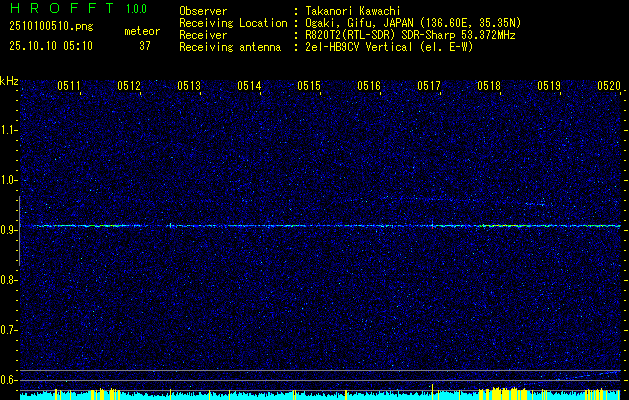This screenshot has height=400, width=629.
Task: Click the 0512 time axis label
Action: pos(129,86)
